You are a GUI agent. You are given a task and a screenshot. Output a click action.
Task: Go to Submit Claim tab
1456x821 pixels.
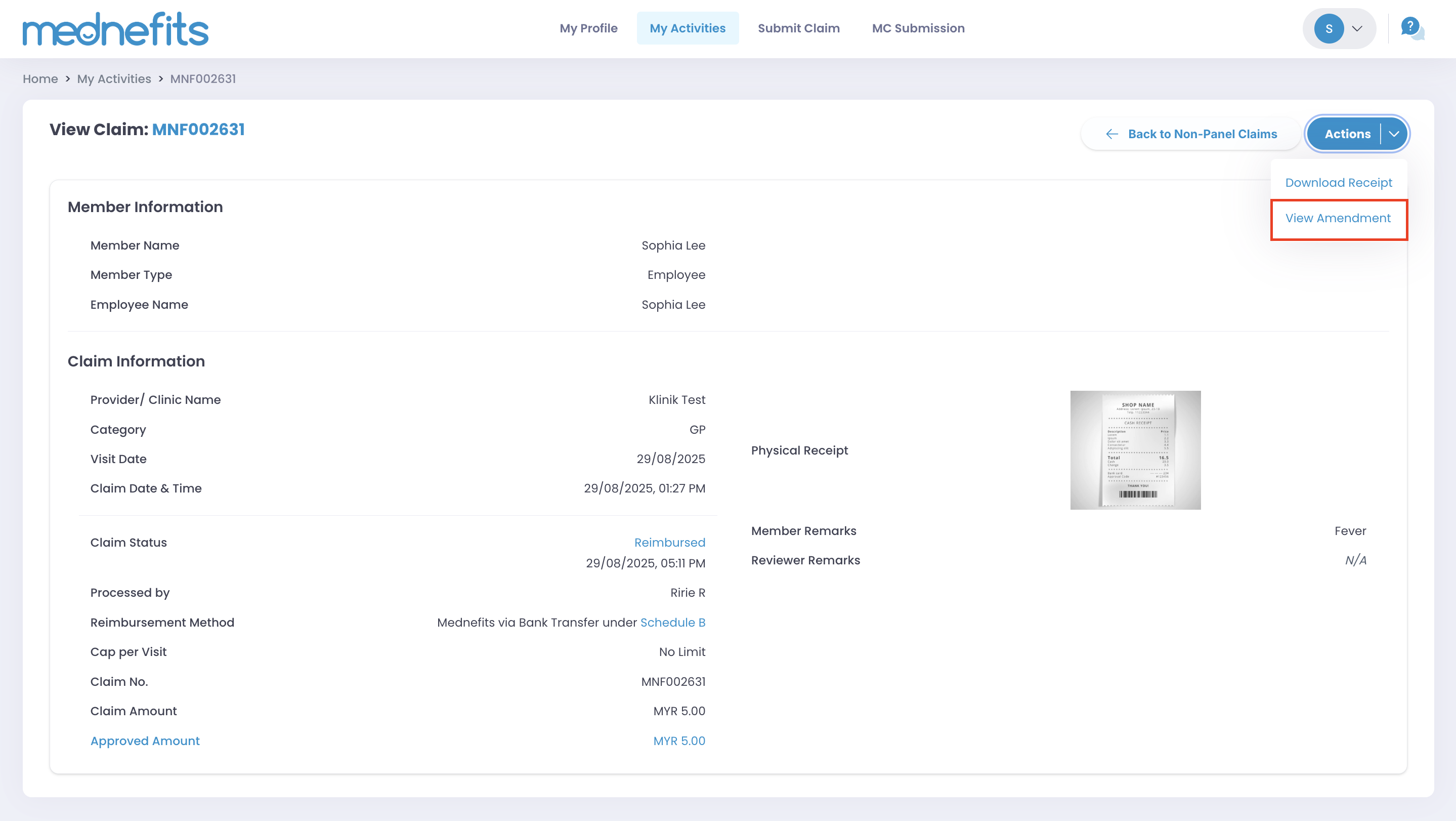[x=798, y=28]
